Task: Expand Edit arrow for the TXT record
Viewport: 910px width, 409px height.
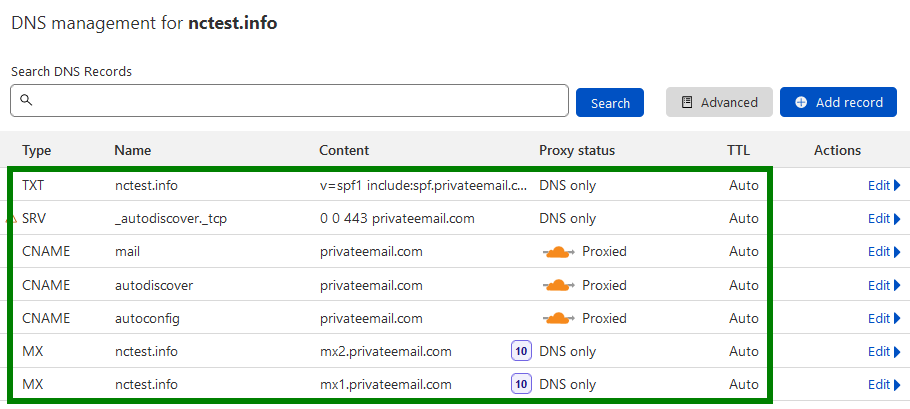Action: [884, 186]
